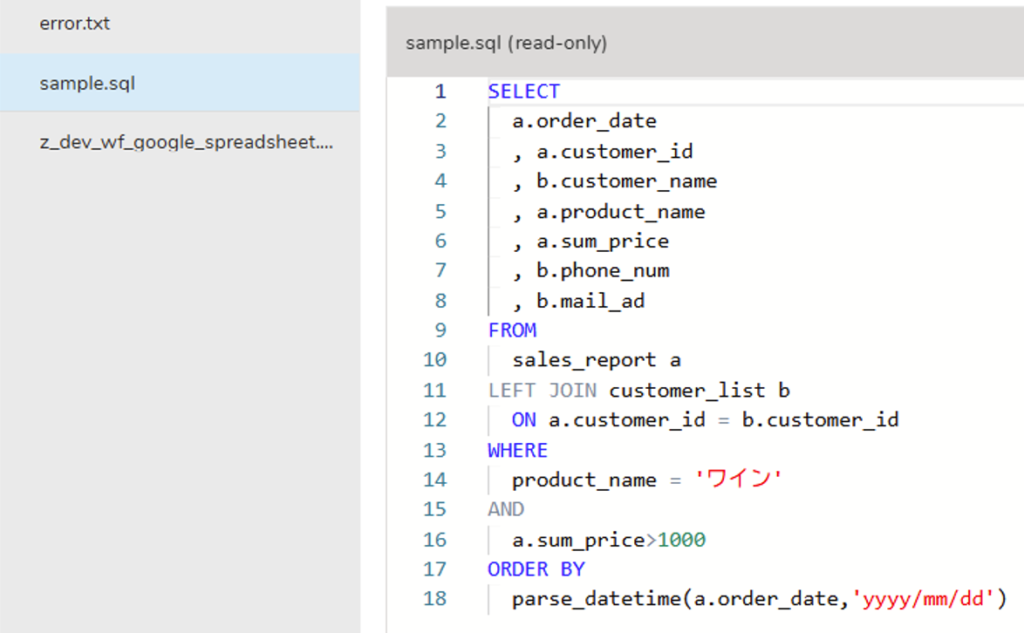Click the green 1000 number on line 16

point(681,540)
